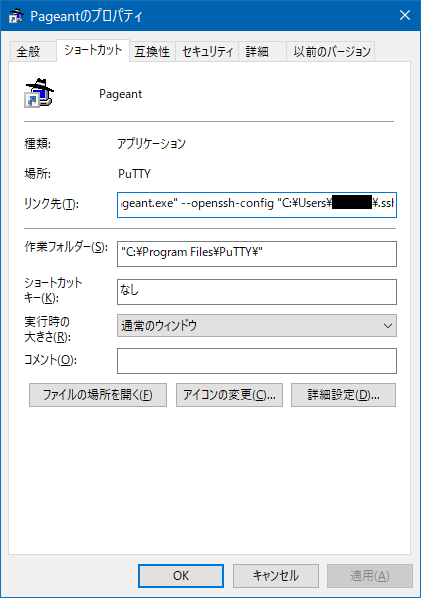Expand the 実行時の大きさ dropdown
The width and height of the screenshot is (421, 598).
257,325
